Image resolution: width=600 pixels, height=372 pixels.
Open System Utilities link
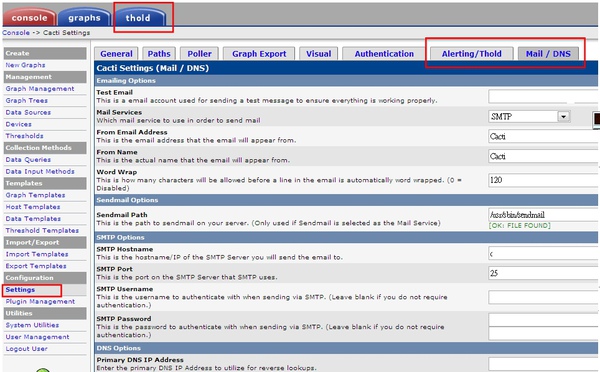[x=32, y=325]
